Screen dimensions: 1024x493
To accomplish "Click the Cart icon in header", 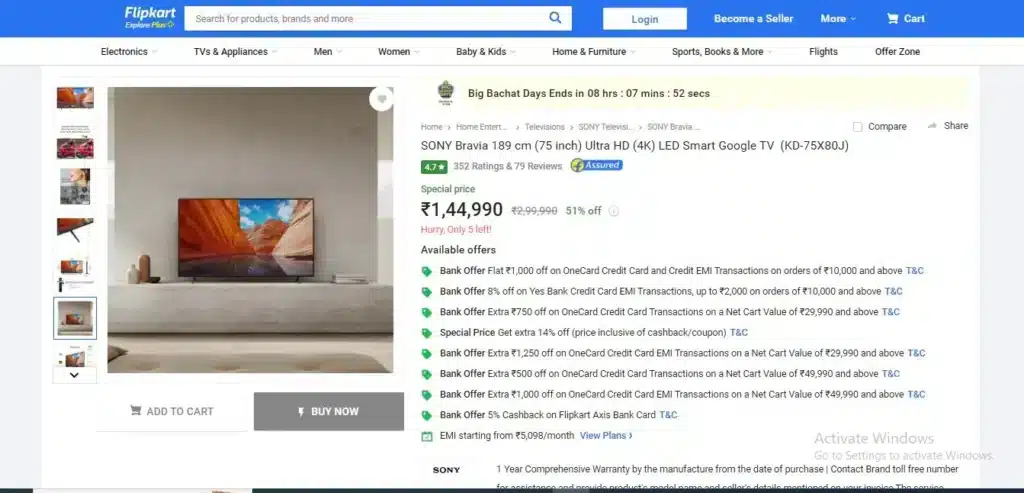I will 892,18.
